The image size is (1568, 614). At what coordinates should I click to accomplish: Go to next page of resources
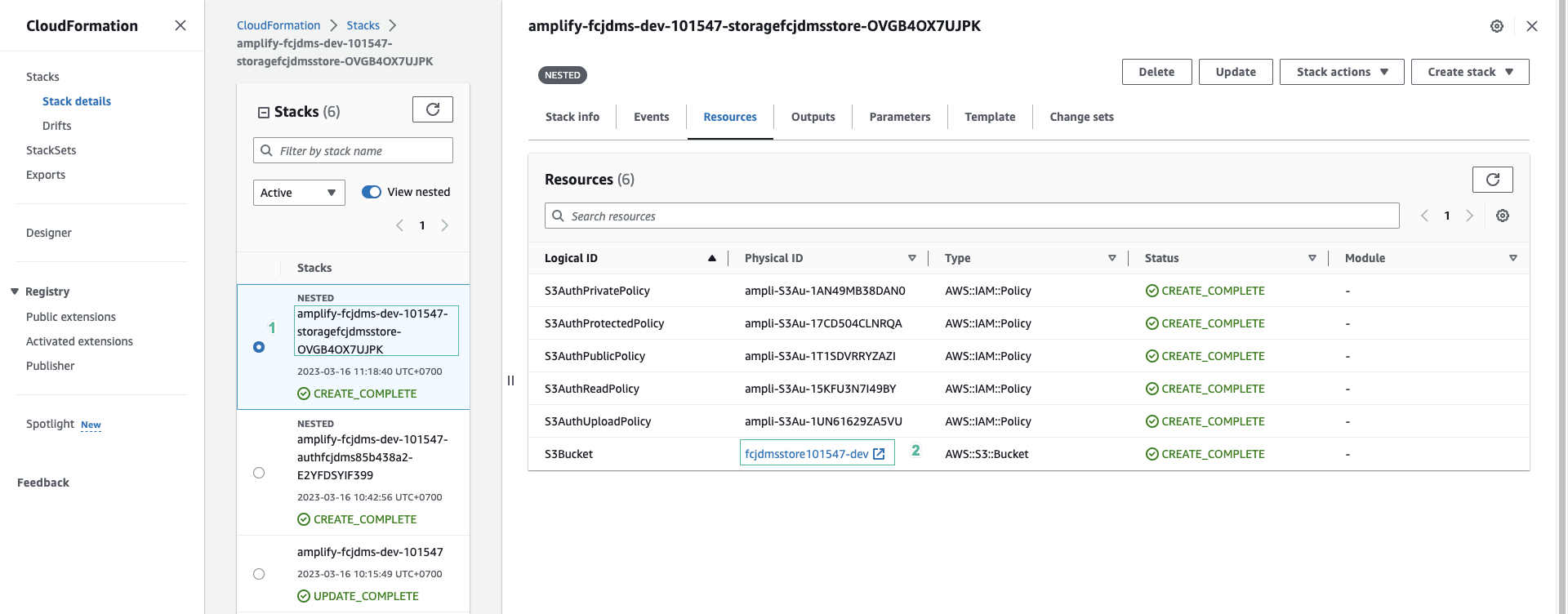click(1470, 216)
